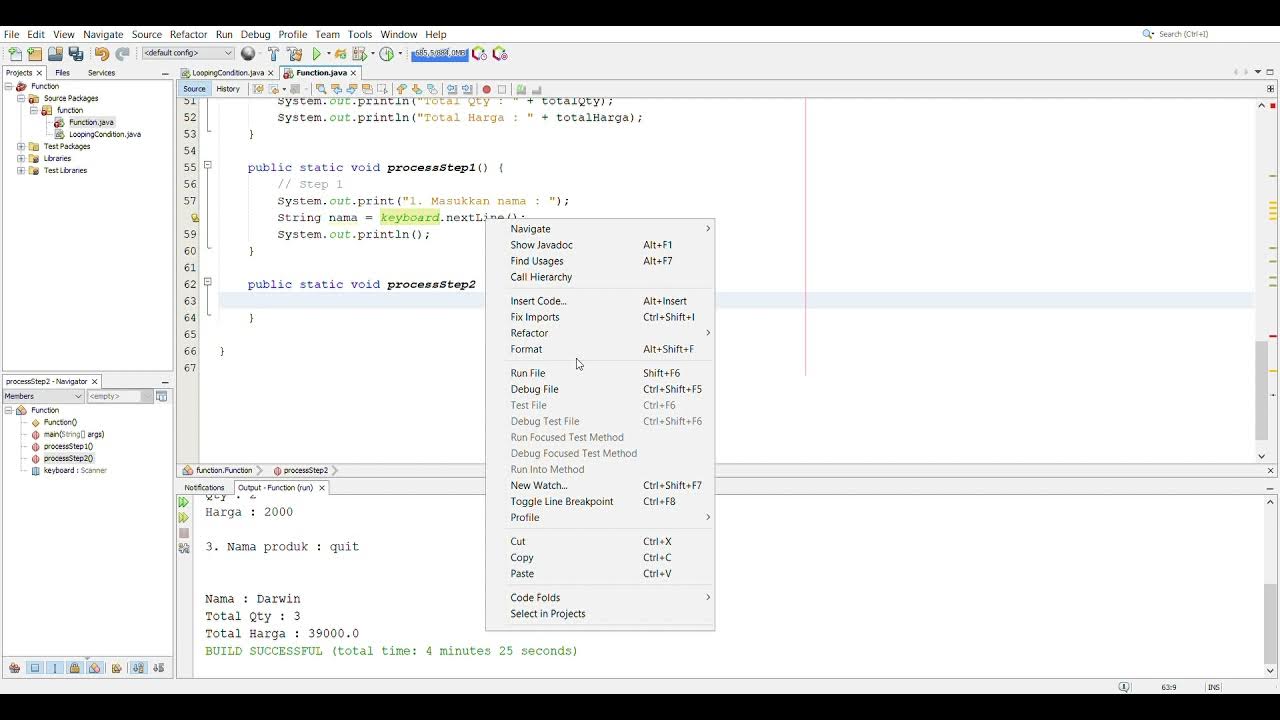
Task: Expand the Test Packages node
Action: click(x=20, y=146)
